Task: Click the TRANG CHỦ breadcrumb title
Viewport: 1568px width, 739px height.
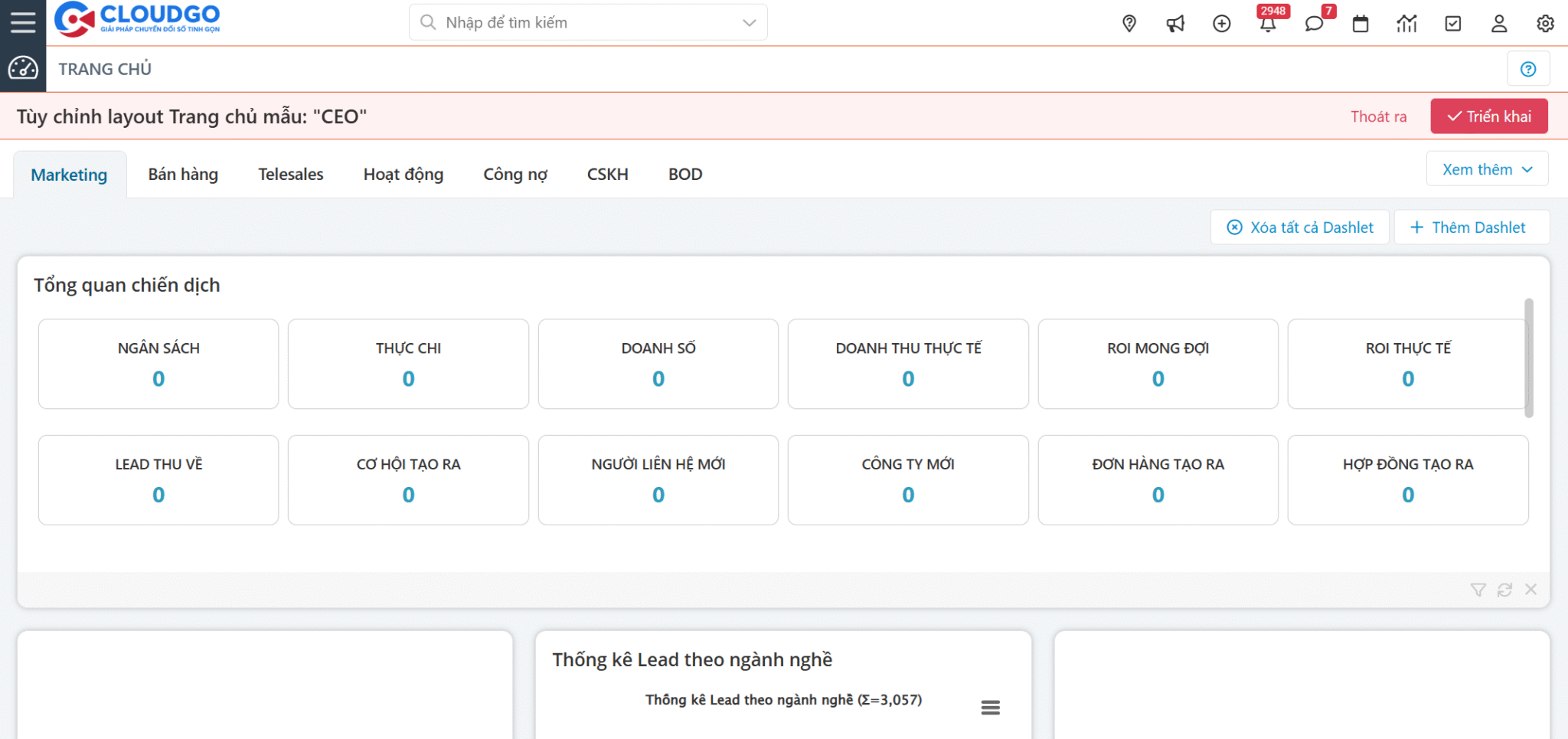Action: (105, 69)
